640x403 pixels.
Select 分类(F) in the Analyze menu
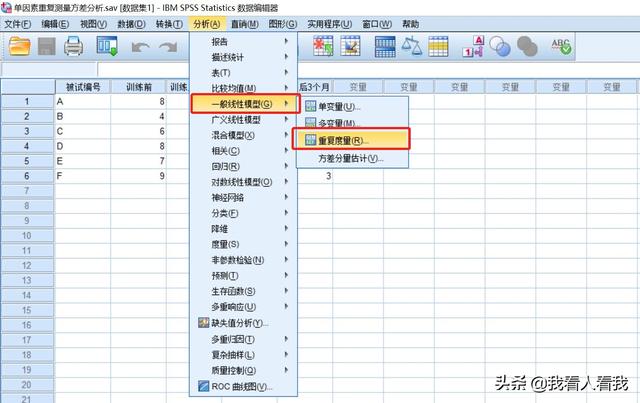[244, 213]
